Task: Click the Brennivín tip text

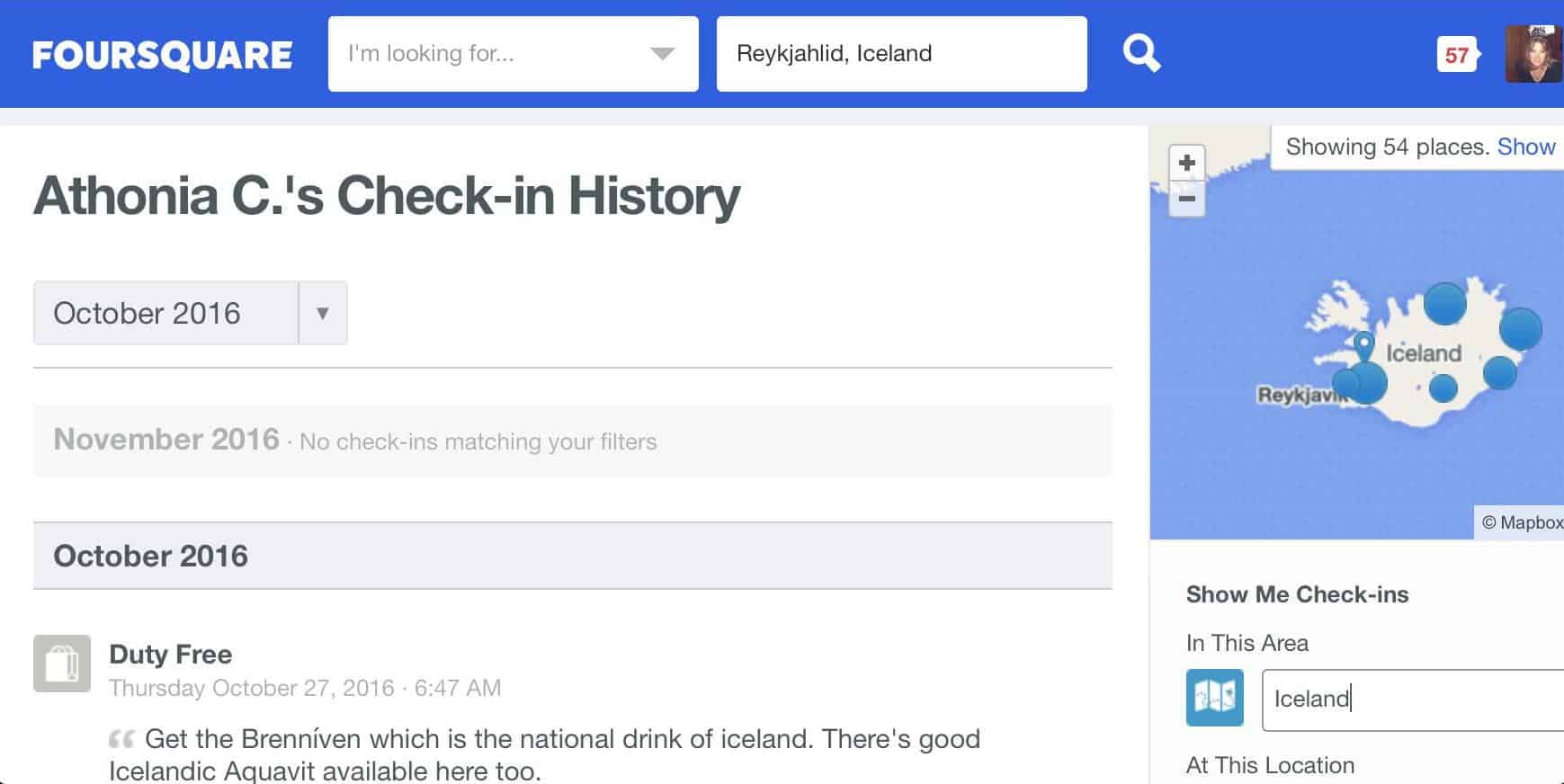Action: 544,754
